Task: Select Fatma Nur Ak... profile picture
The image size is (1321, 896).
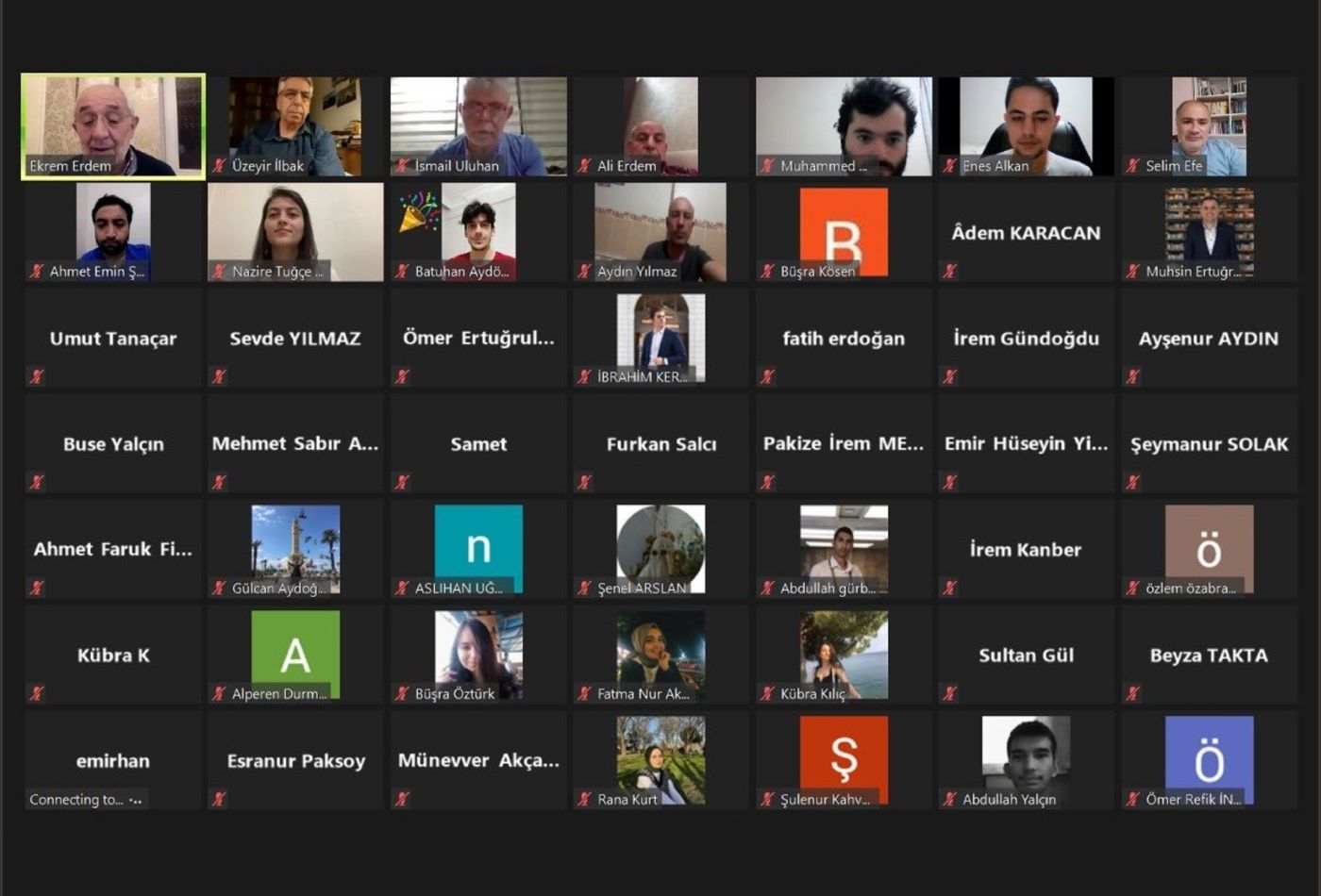Action: 660,655
